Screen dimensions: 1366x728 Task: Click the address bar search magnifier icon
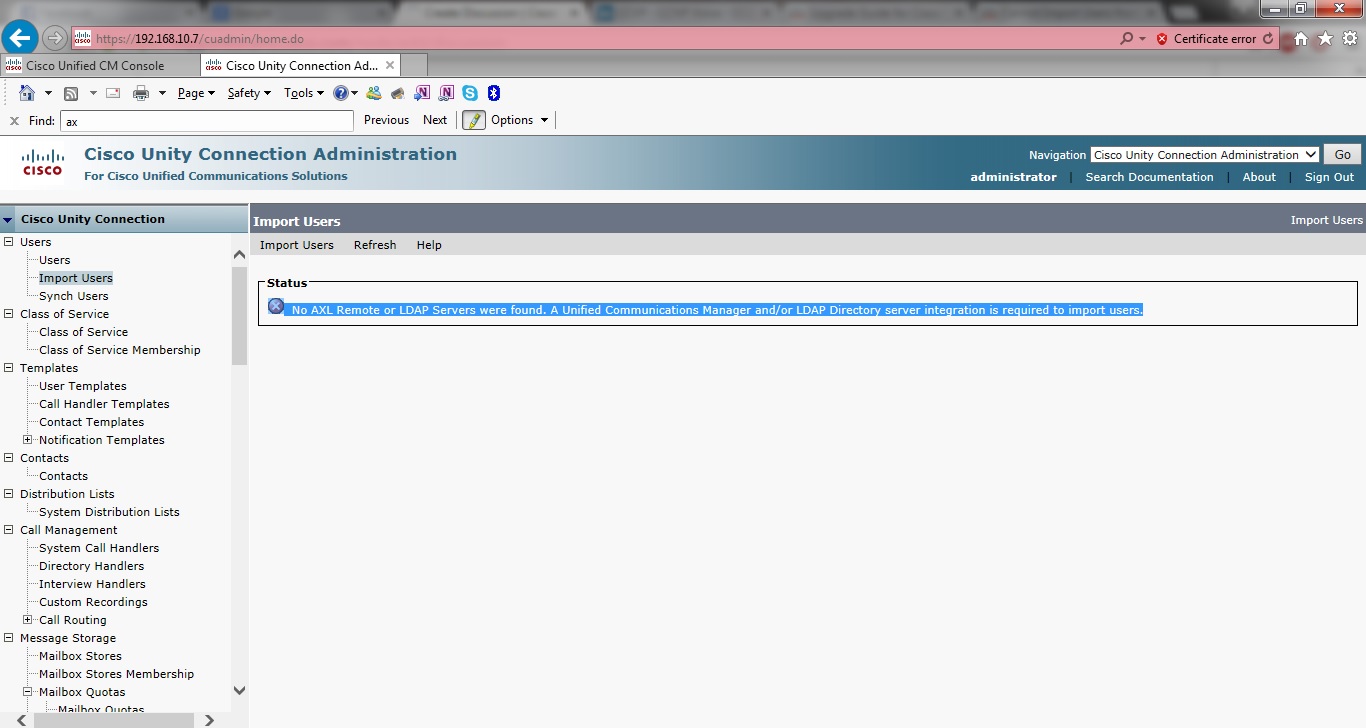pos(1127,38)
